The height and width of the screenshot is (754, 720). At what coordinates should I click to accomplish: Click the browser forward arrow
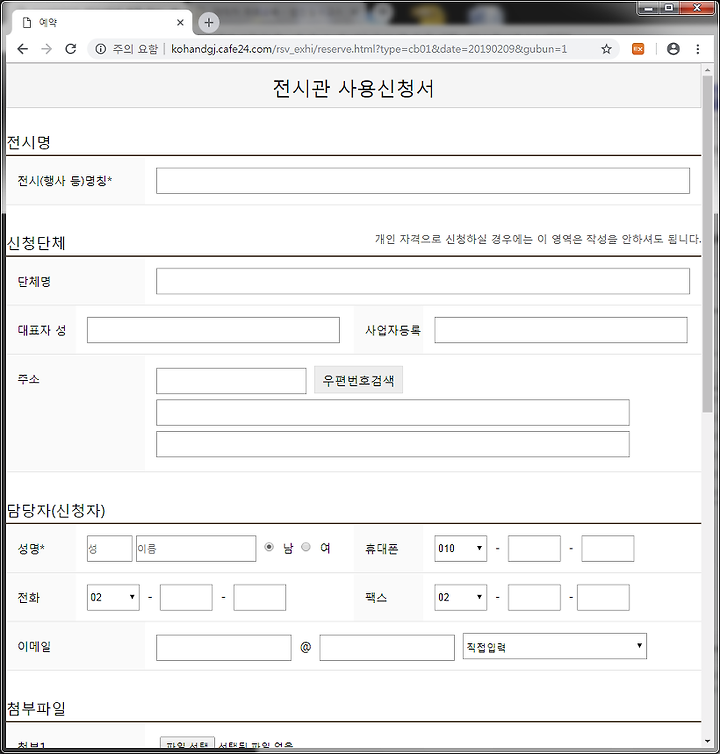pos(47,49)
